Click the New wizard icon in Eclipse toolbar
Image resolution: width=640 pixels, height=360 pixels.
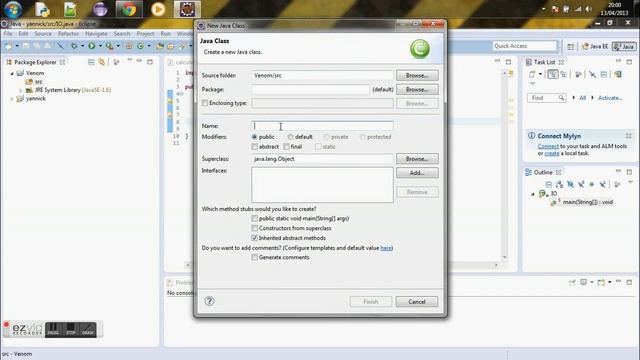click(9, 46)
